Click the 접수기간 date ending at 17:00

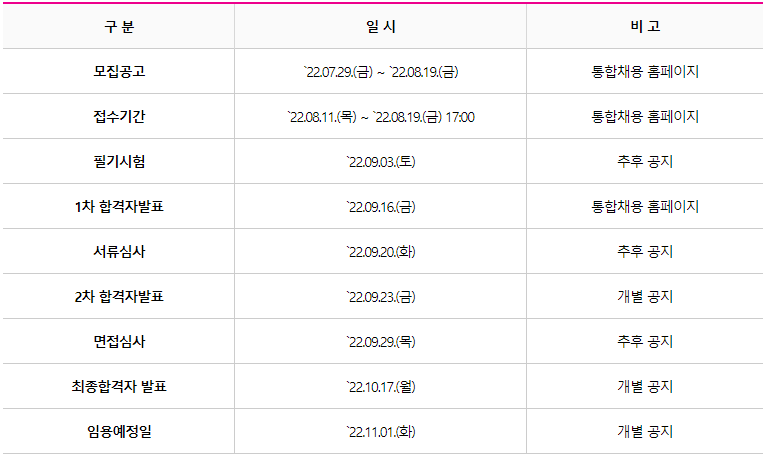381,117
